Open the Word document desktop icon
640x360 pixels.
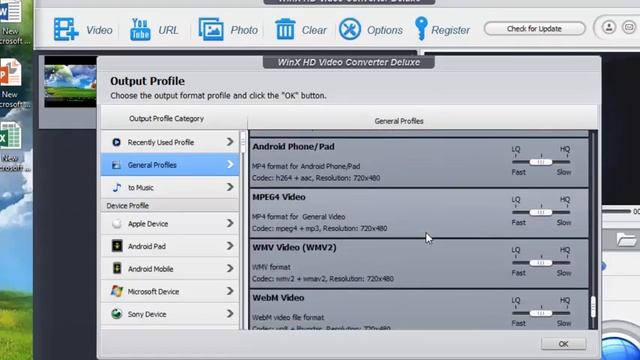pos(10,11)
